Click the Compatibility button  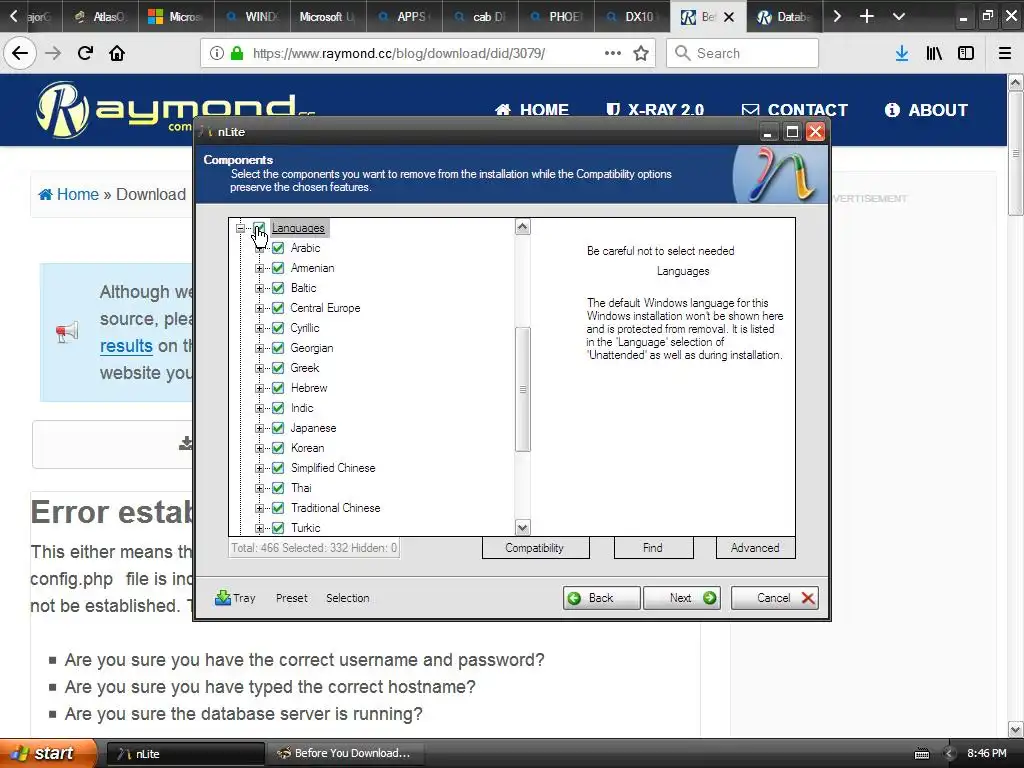click(535, 548)
